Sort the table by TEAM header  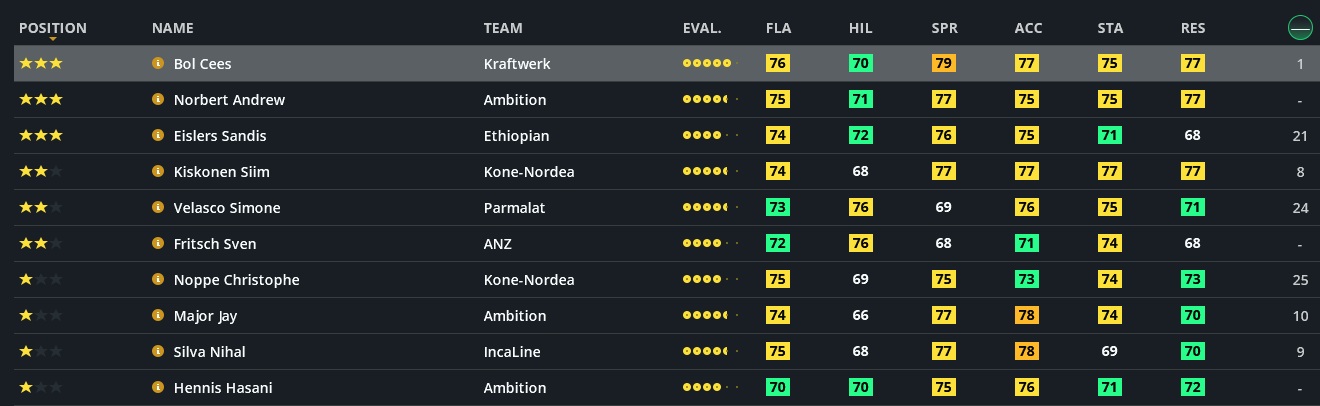(x=503, y=28)
